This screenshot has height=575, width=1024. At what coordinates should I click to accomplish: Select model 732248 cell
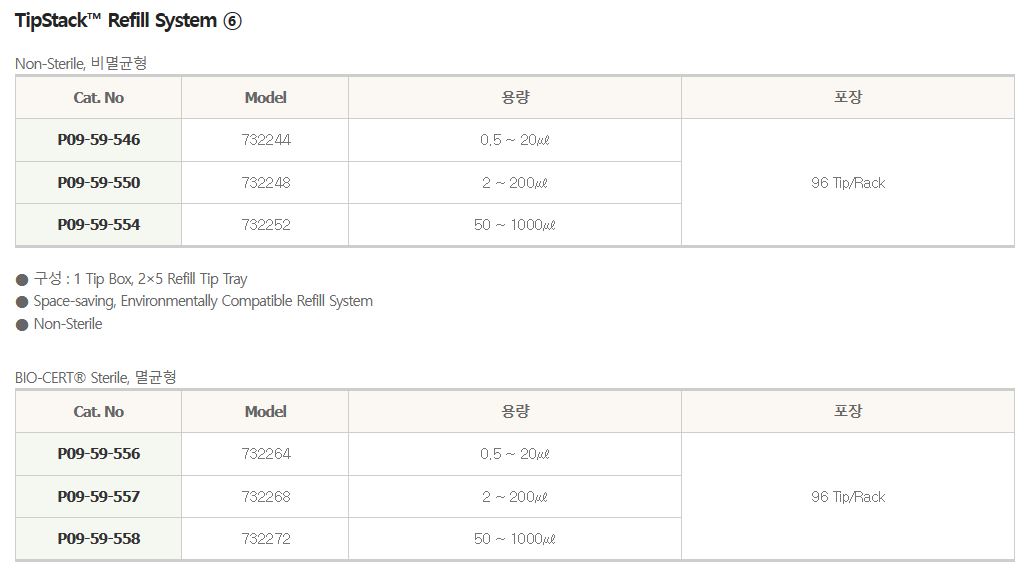pyautogui.click(x=266, y=183)
